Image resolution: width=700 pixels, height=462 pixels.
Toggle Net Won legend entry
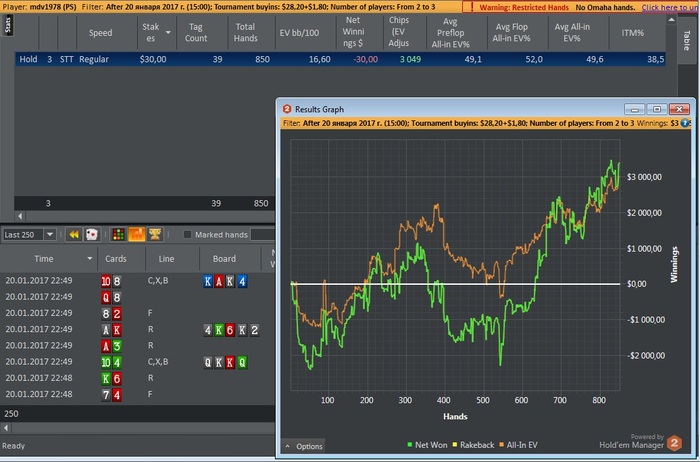click(x=427, y=445)
